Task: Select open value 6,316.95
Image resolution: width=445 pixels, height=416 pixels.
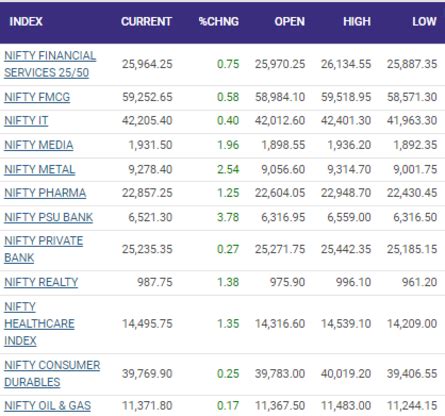Action: click(x=283, y=217)
